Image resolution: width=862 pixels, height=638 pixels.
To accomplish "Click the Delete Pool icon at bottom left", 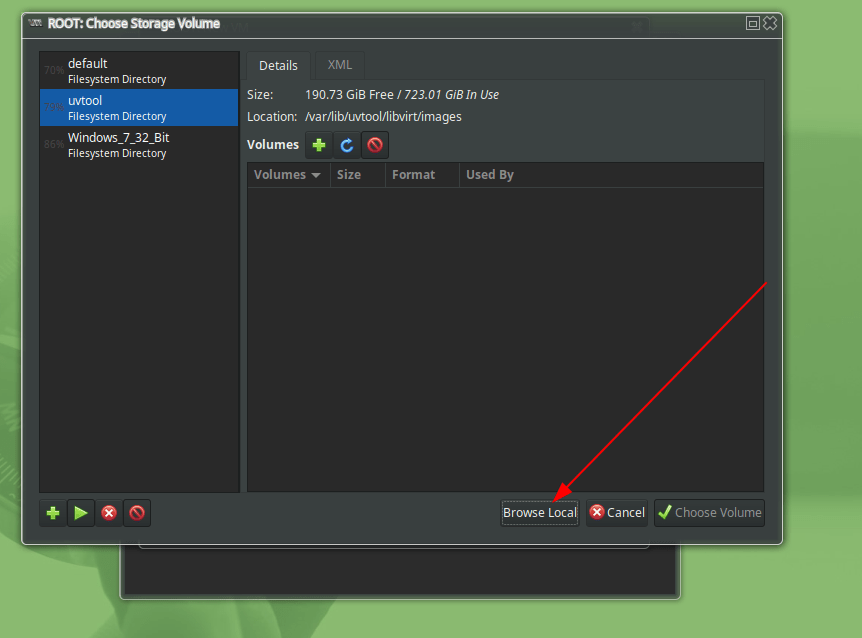I will click(x=137, y=513).
